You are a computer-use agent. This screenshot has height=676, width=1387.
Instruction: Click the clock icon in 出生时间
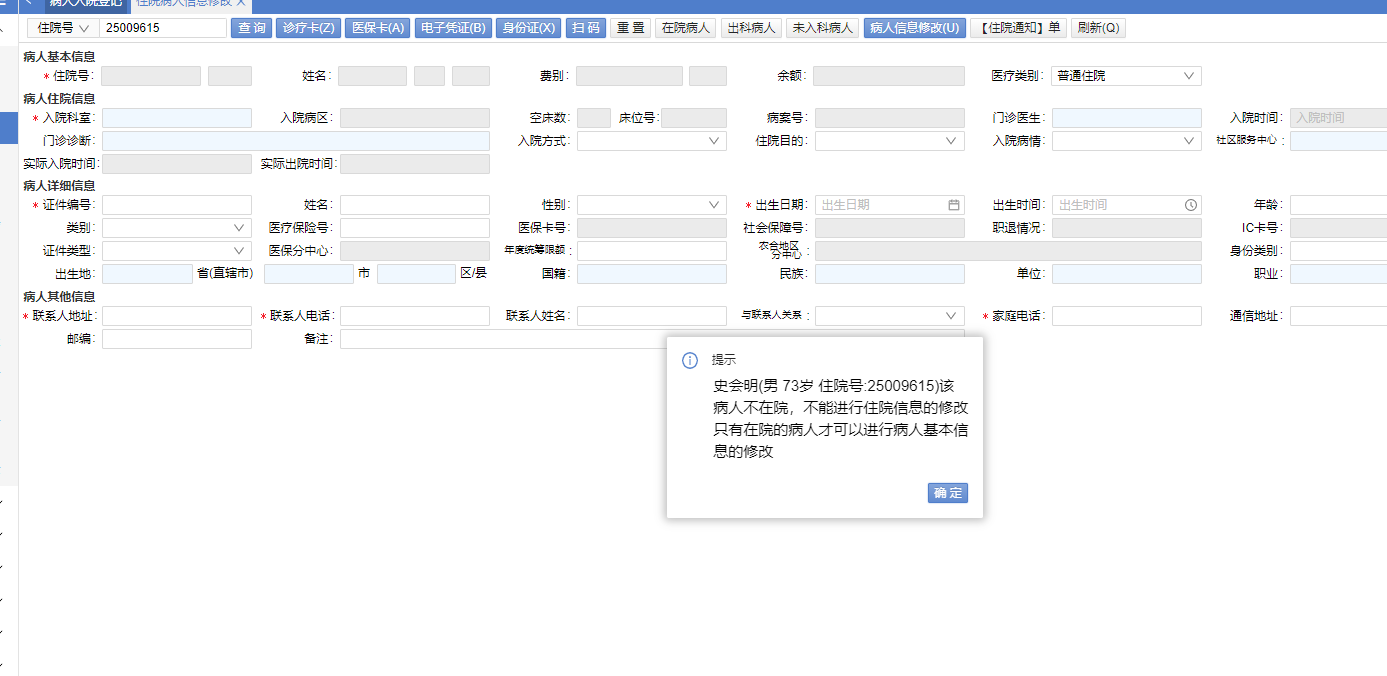[x=1191, y=205]
